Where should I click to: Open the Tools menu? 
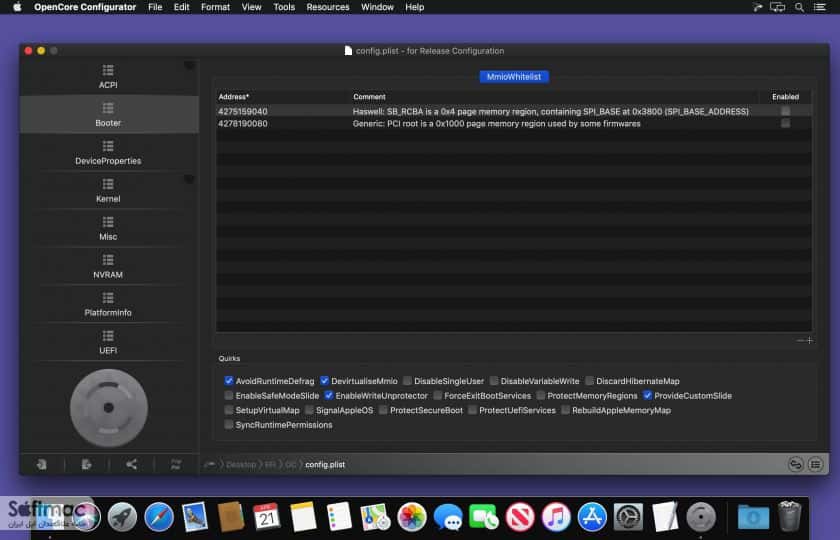pyautogui.click(x=284, y=7)
